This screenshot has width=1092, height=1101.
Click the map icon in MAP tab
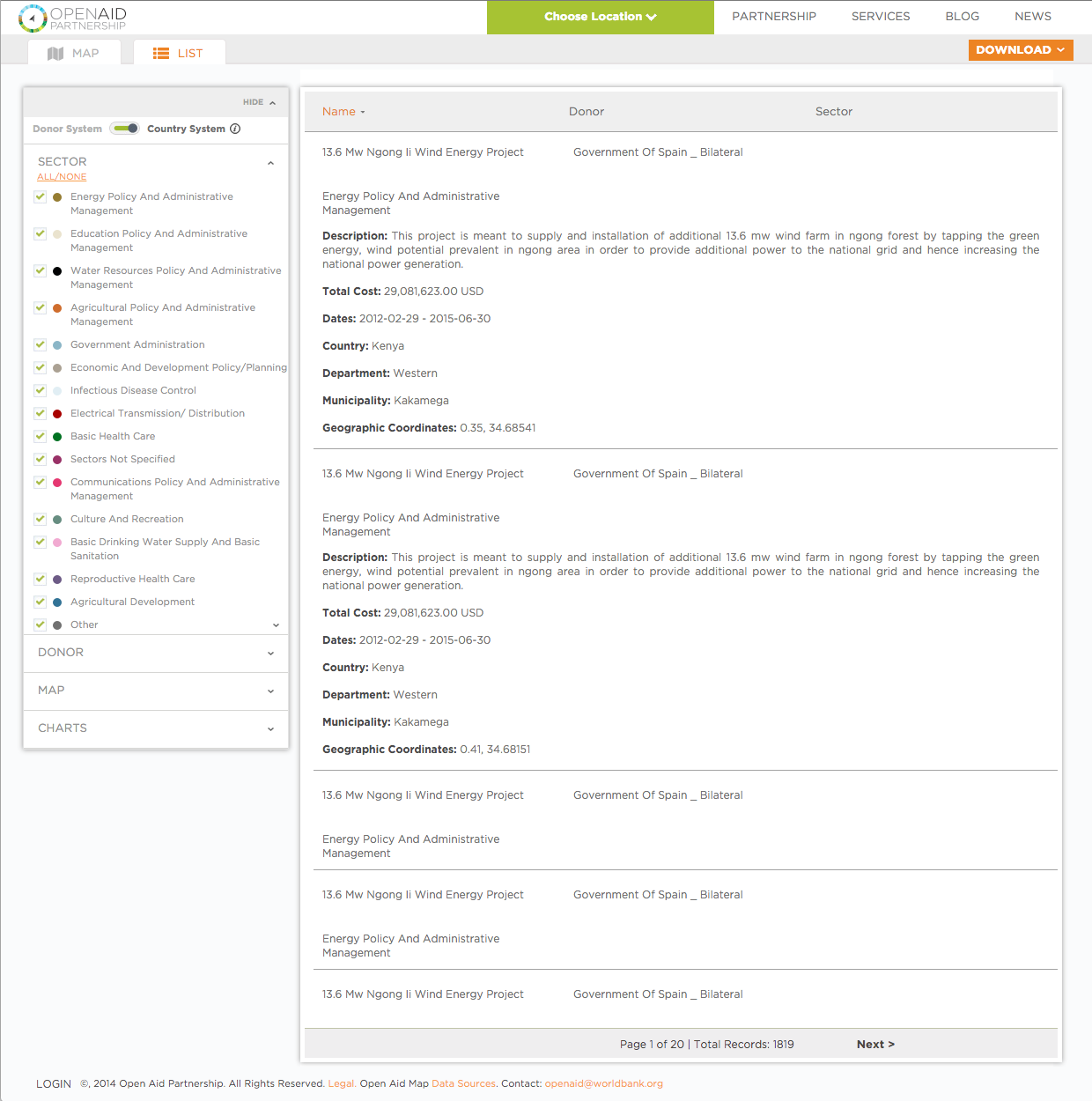[x=55, y=54]
